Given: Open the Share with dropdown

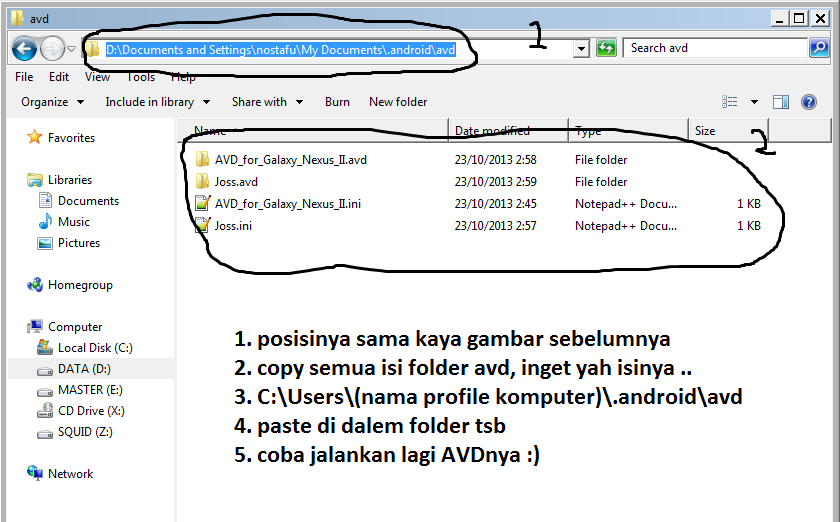Looking at the screenshot, I should coord(267,102).
